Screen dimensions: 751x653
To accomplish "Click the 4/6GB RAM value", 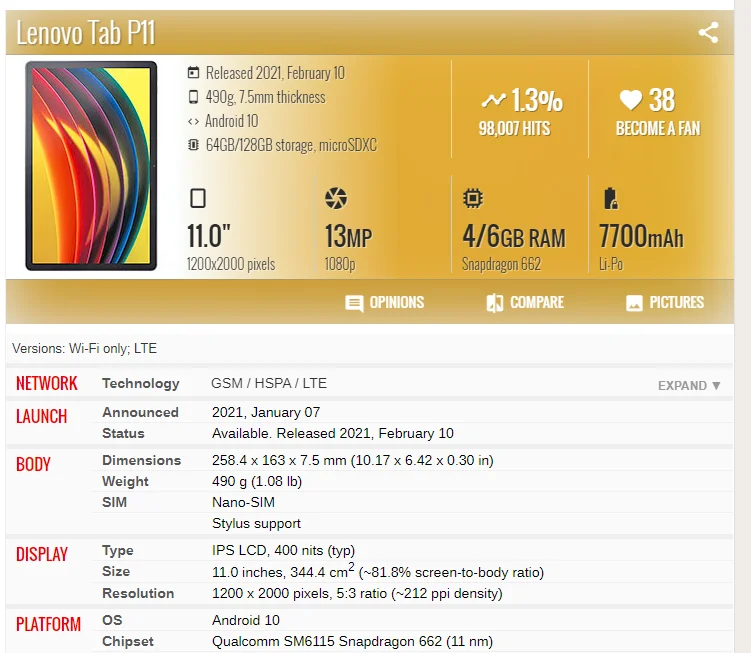I will [514, 237].
